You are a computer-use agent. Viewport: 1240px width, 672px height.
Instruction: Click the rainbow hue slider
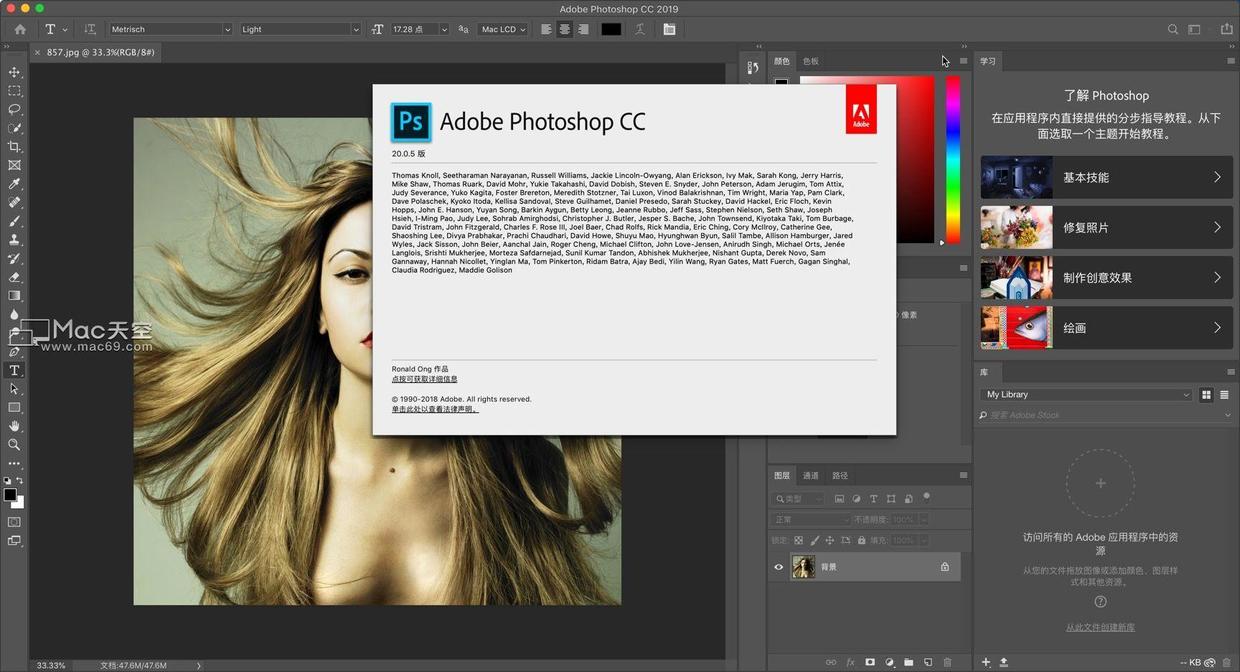point(953,160)
